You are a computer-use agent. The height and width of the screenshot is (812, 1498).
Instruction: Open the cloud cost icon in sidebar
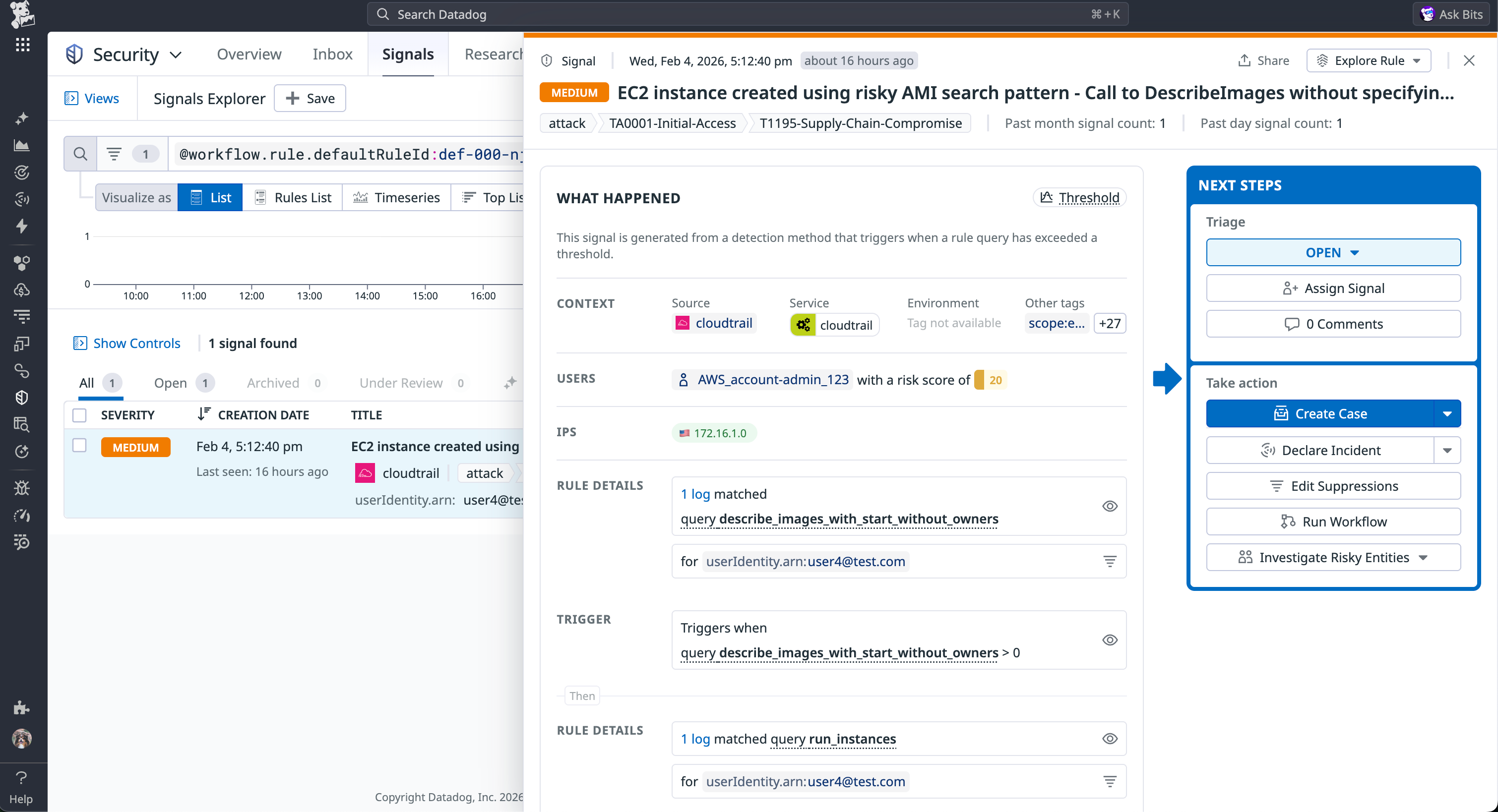(x=21, y=290)
